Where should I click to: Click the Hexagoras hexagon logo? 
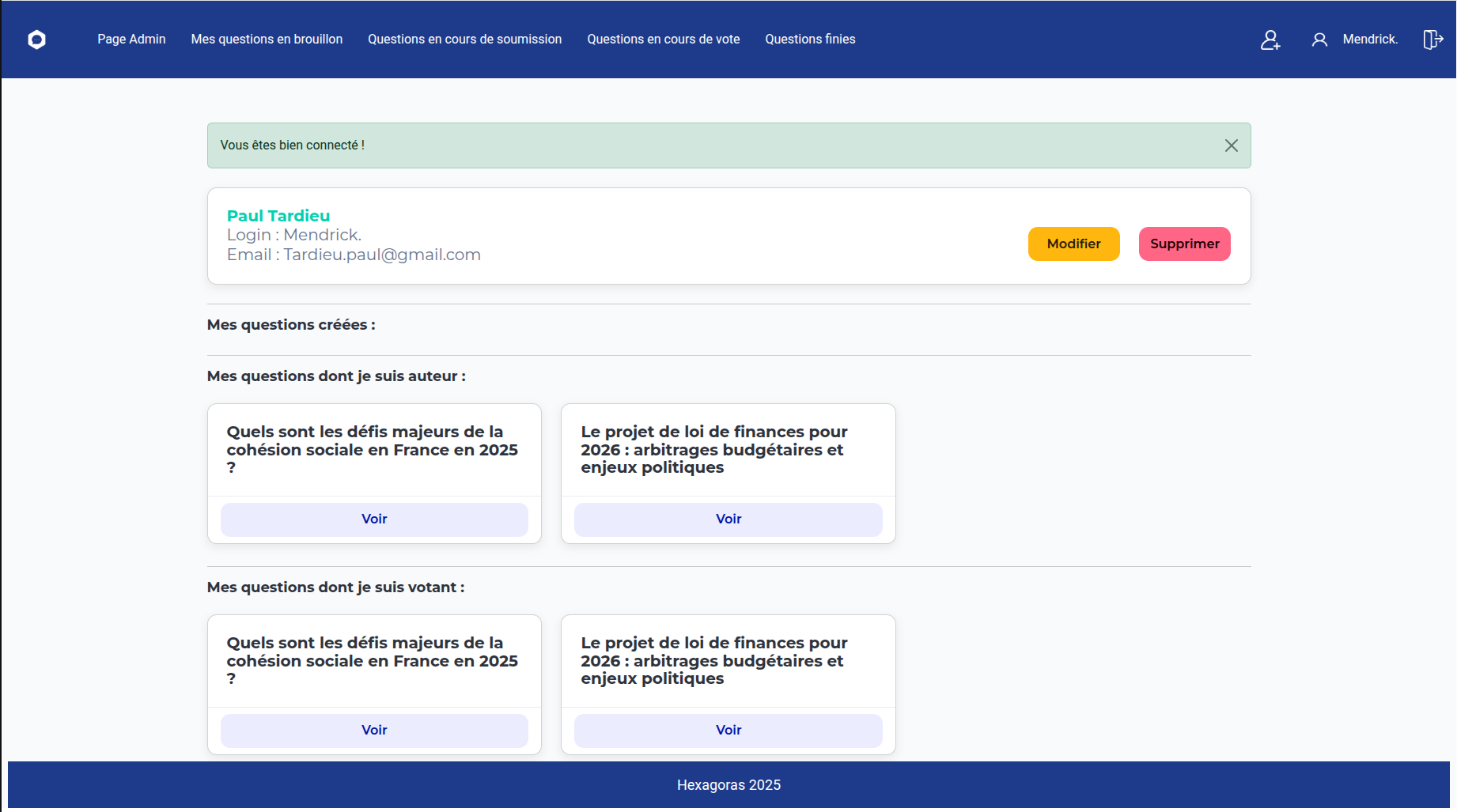click(x=36, y=40)
